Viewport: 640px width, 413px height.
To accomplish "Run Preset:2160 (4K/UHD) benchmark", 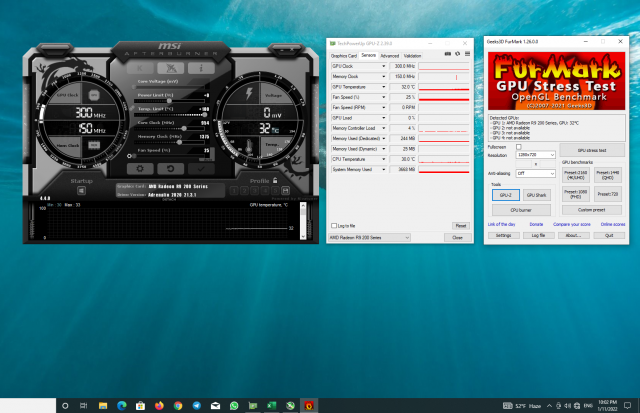I will (576, 175).
